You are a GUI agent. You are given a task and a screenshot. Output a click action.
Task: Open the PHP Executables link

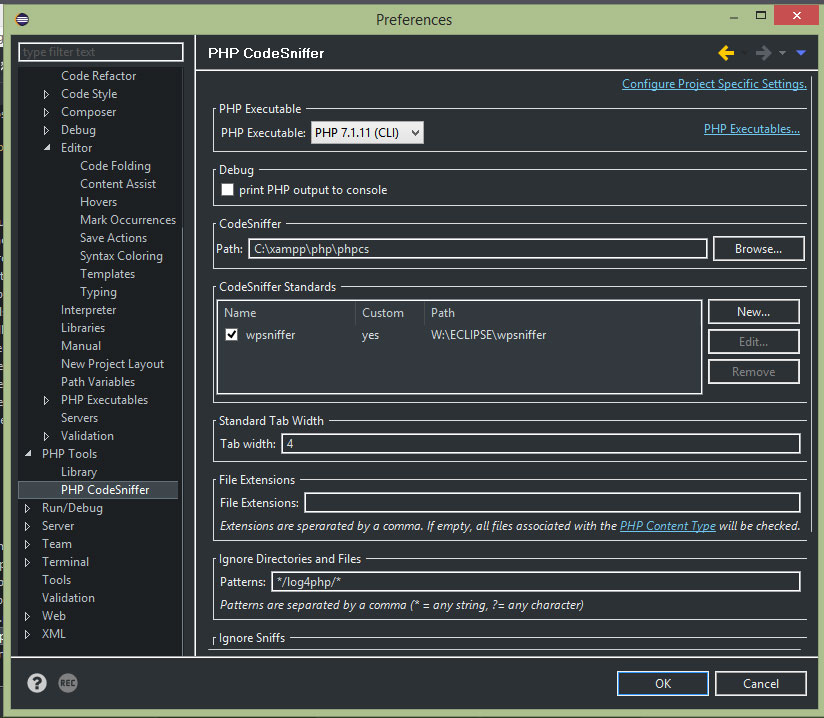[x=751, y=129]
